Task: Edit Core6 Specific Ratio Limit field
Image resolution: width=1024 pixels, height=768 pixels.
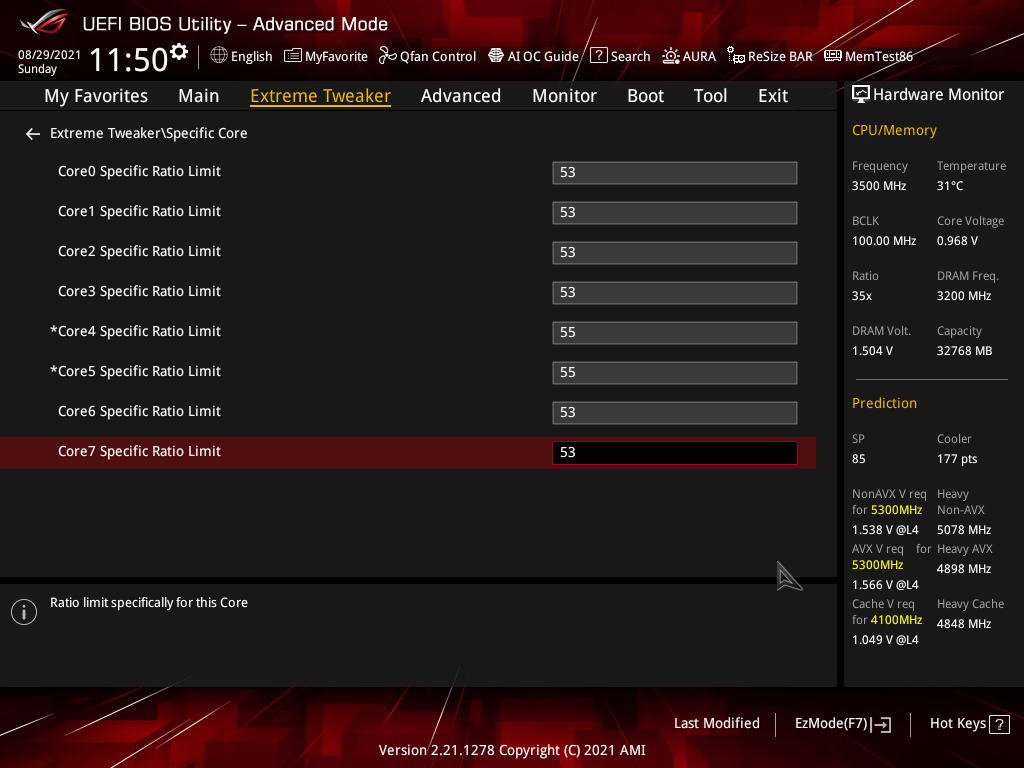Action: click(x=675, y=413)
